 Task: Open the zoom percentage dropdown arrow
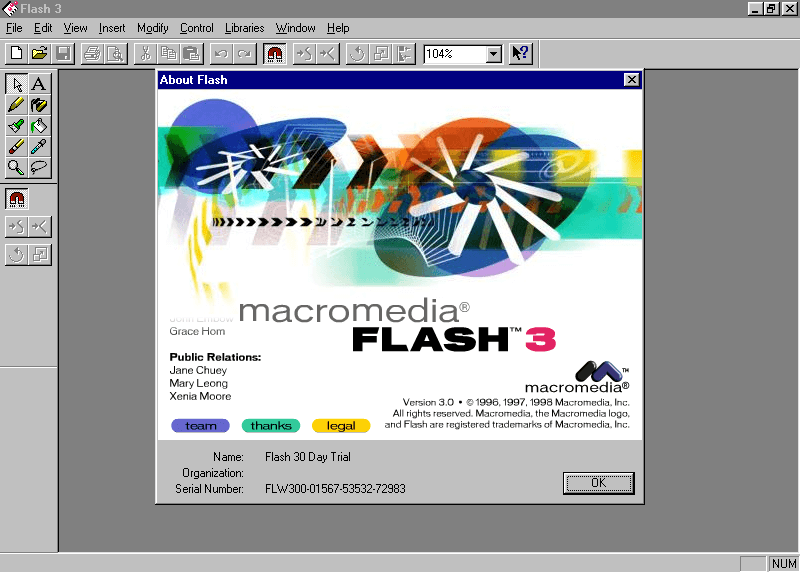click(493, 54)
